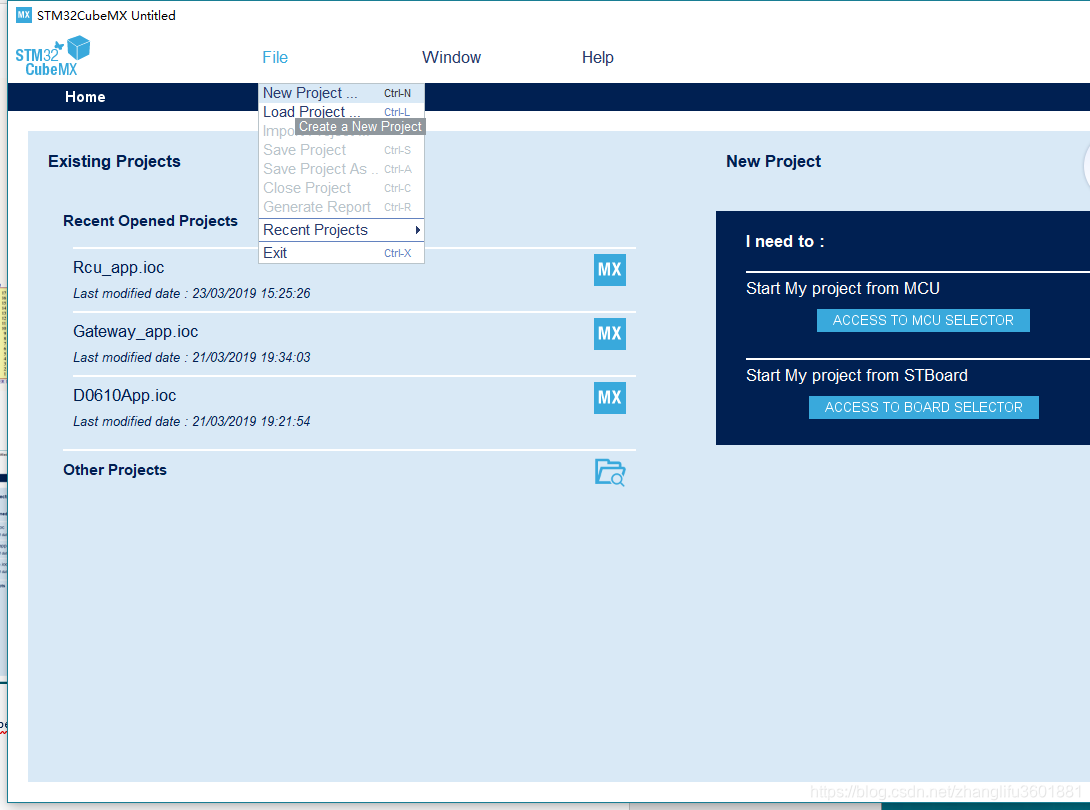Click D0610App last modified date 21/03/2019 19:21:54
The height and width of the screenshot is (810, 1090).
tap(192, 421)
